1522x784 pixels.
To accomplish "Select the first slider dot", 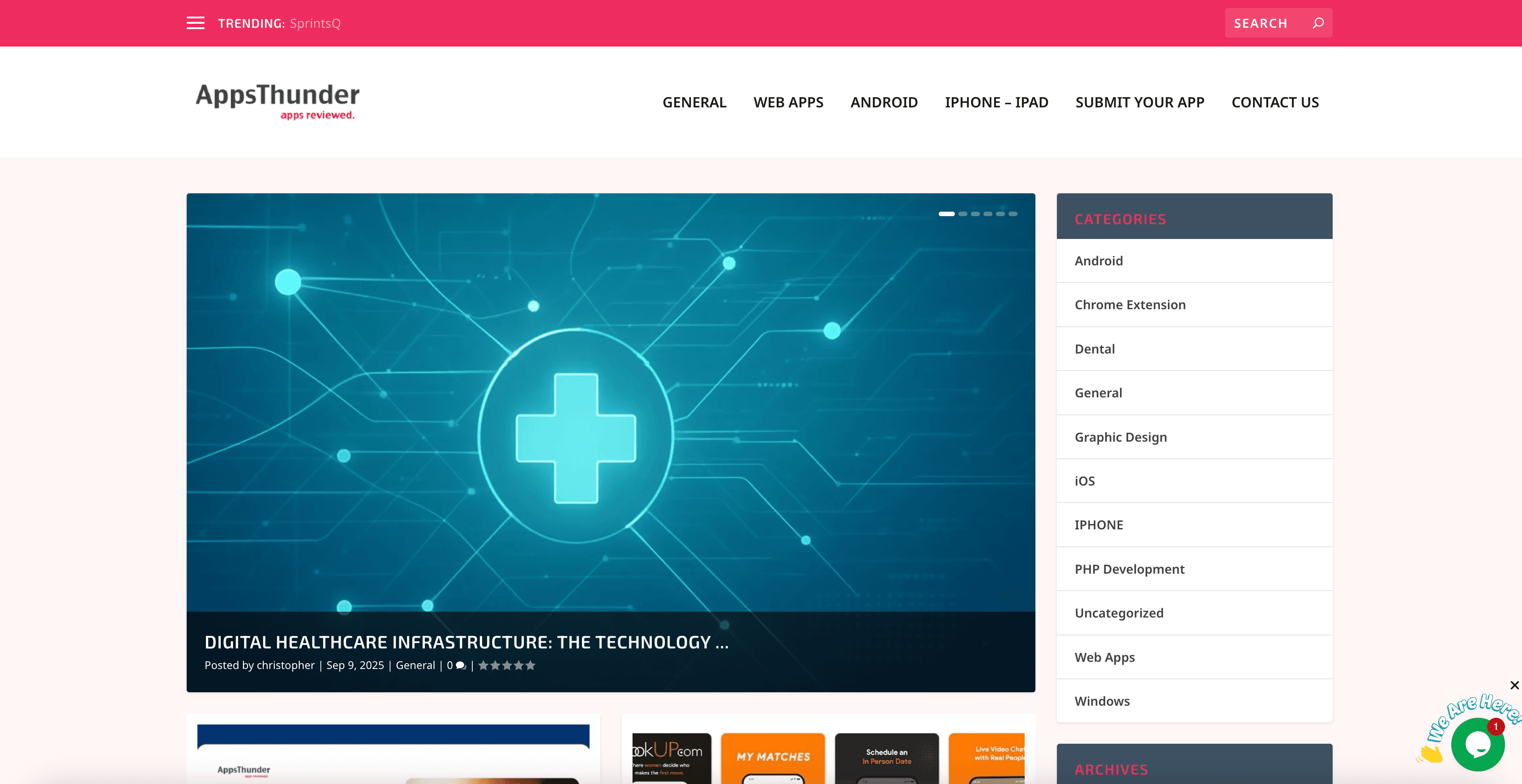I will click(x=946, y=214).
